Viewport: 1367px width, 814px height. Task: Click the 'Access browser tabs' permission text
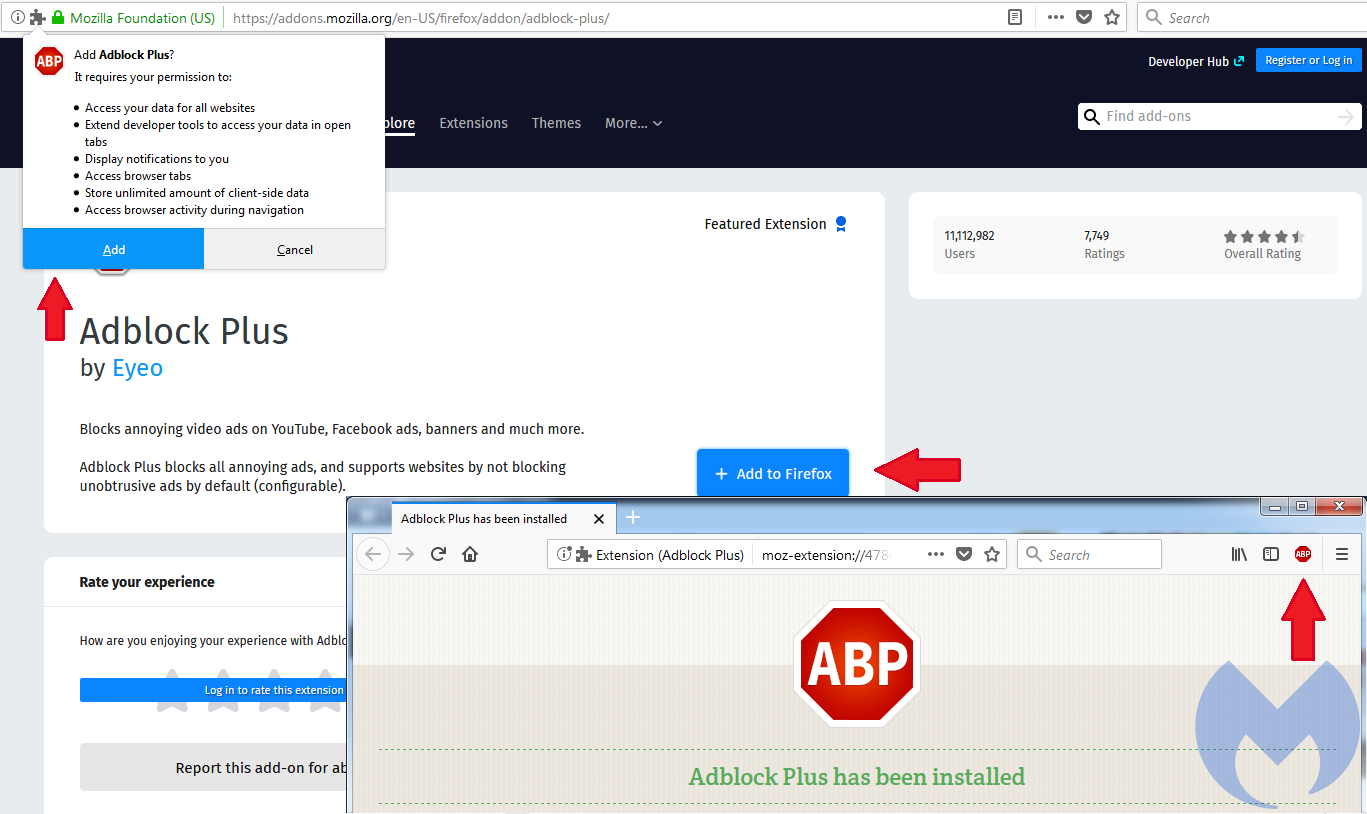[138, 176]
